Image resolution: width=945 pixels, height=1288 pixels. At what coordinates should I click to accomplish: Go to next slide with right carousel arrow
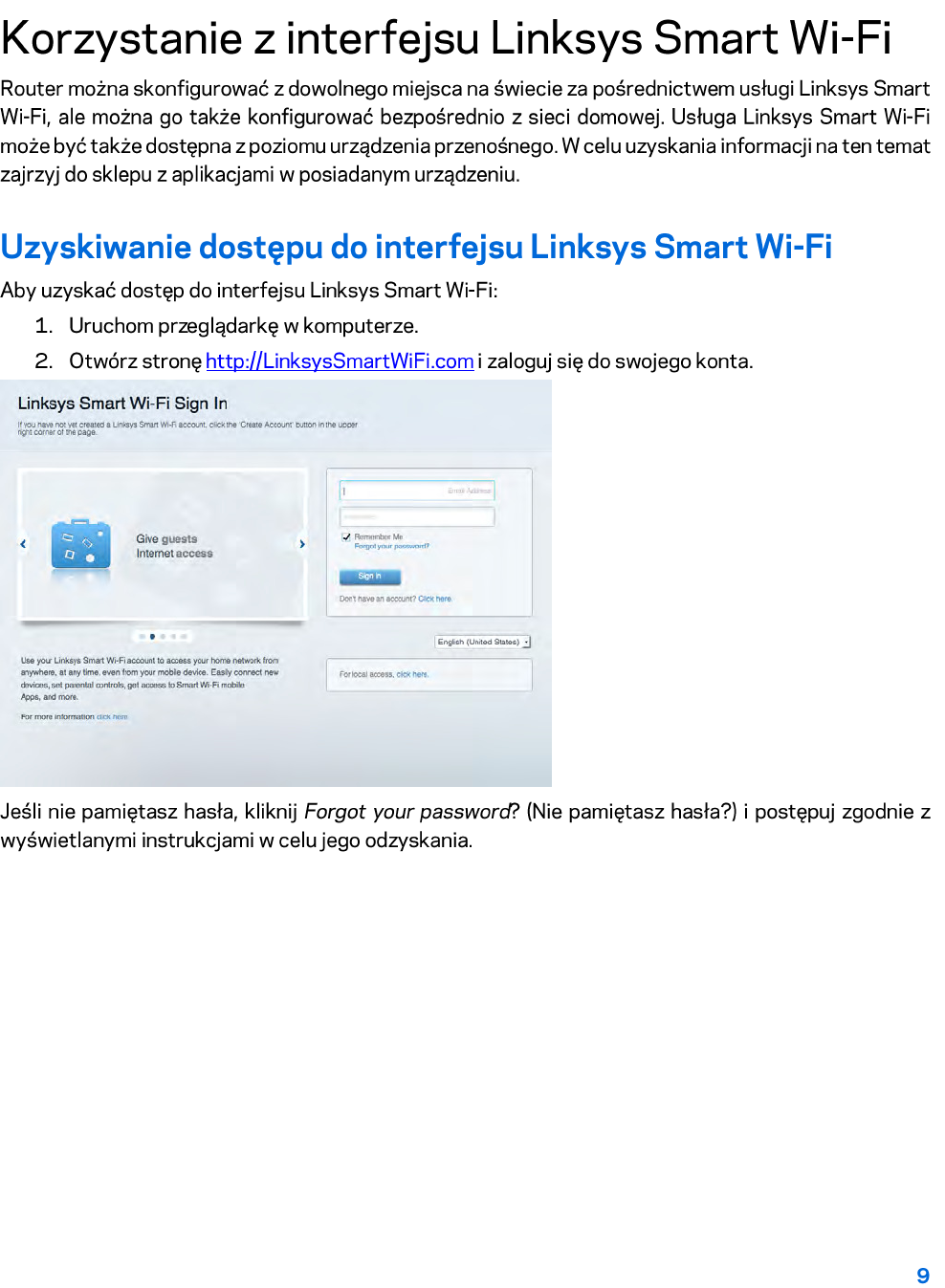pos(302,543)
